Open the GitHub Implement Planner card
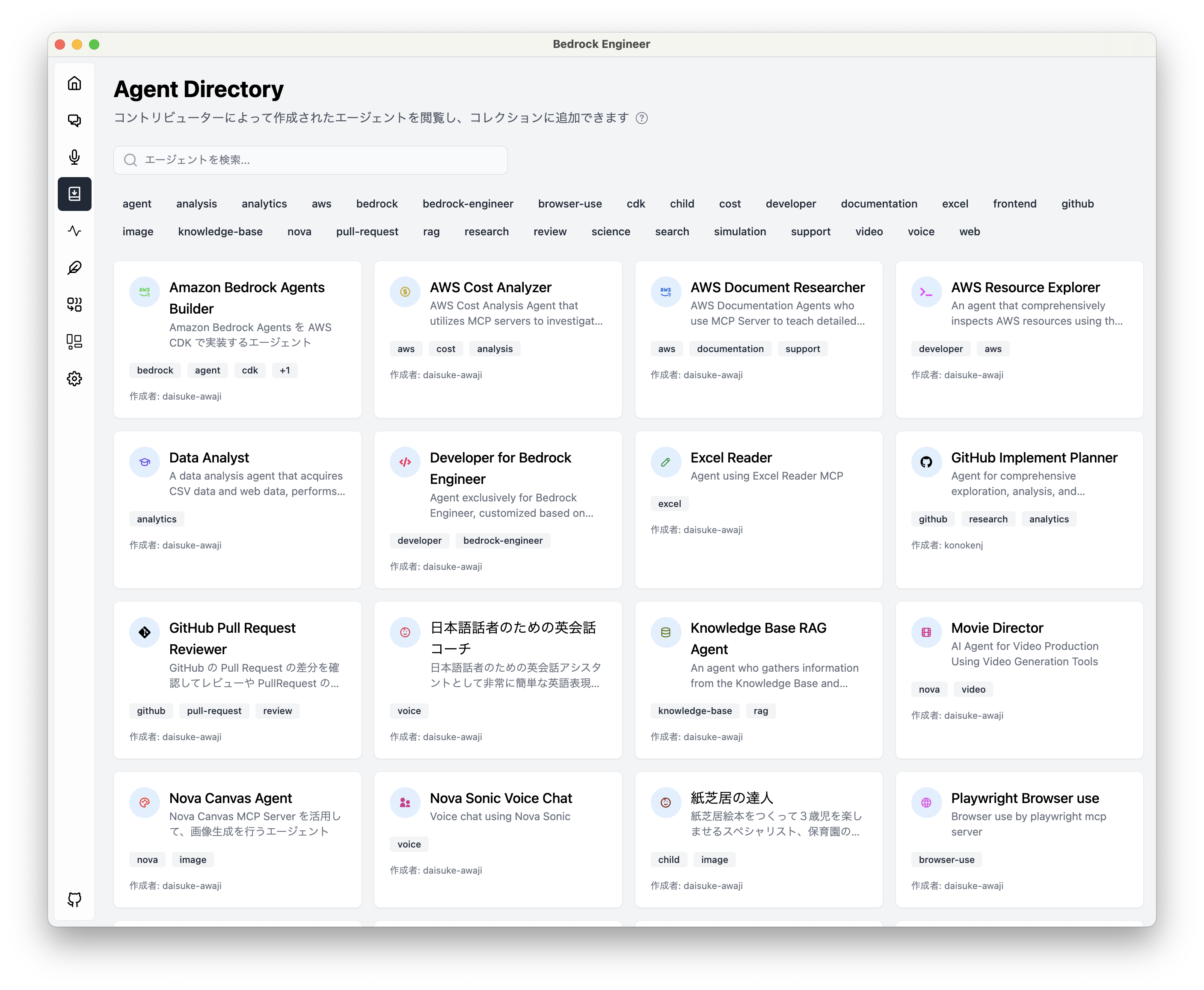1204x990 pixels. coord(1033,458)
